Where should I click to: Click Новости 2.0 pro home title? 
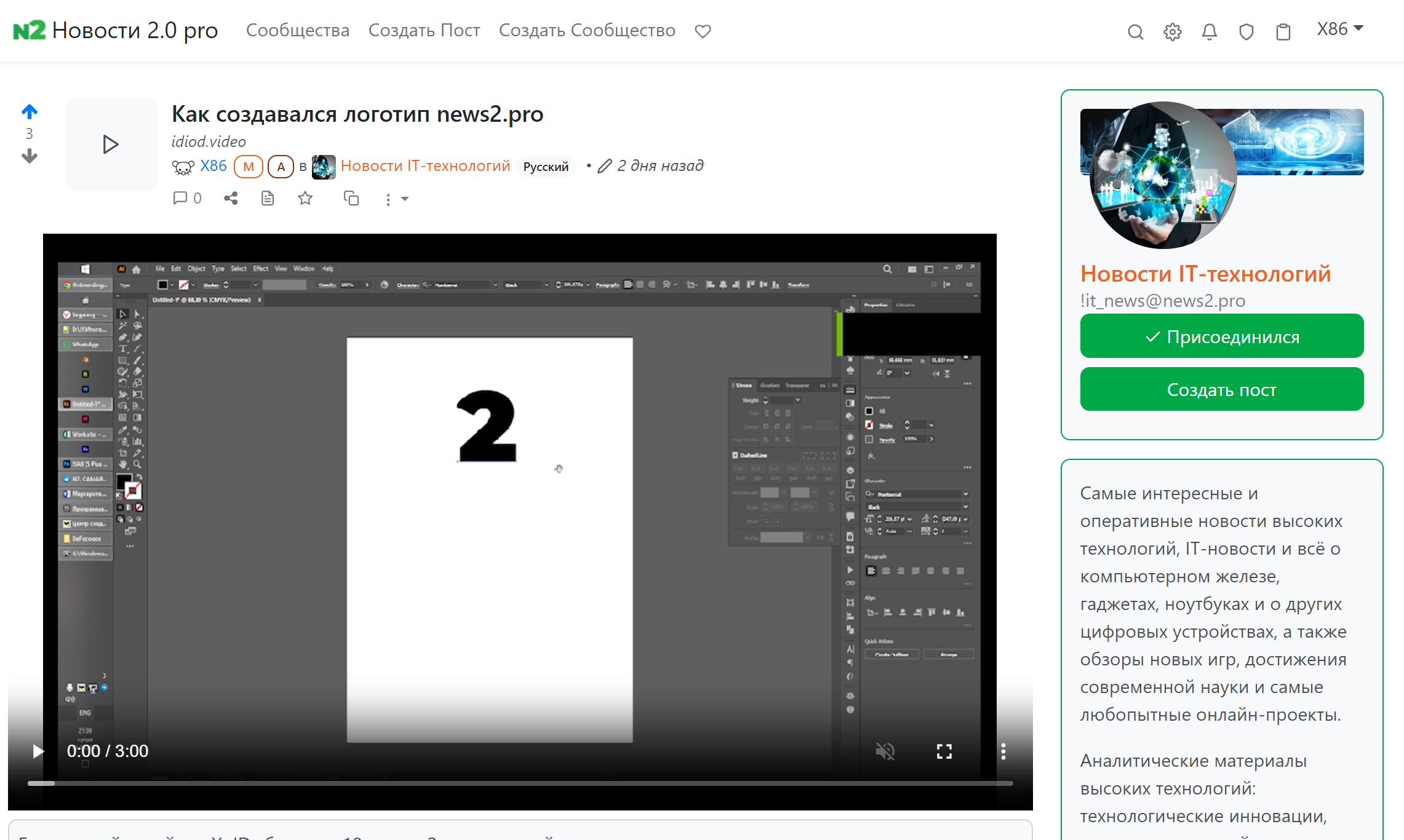tap(135, 30)
